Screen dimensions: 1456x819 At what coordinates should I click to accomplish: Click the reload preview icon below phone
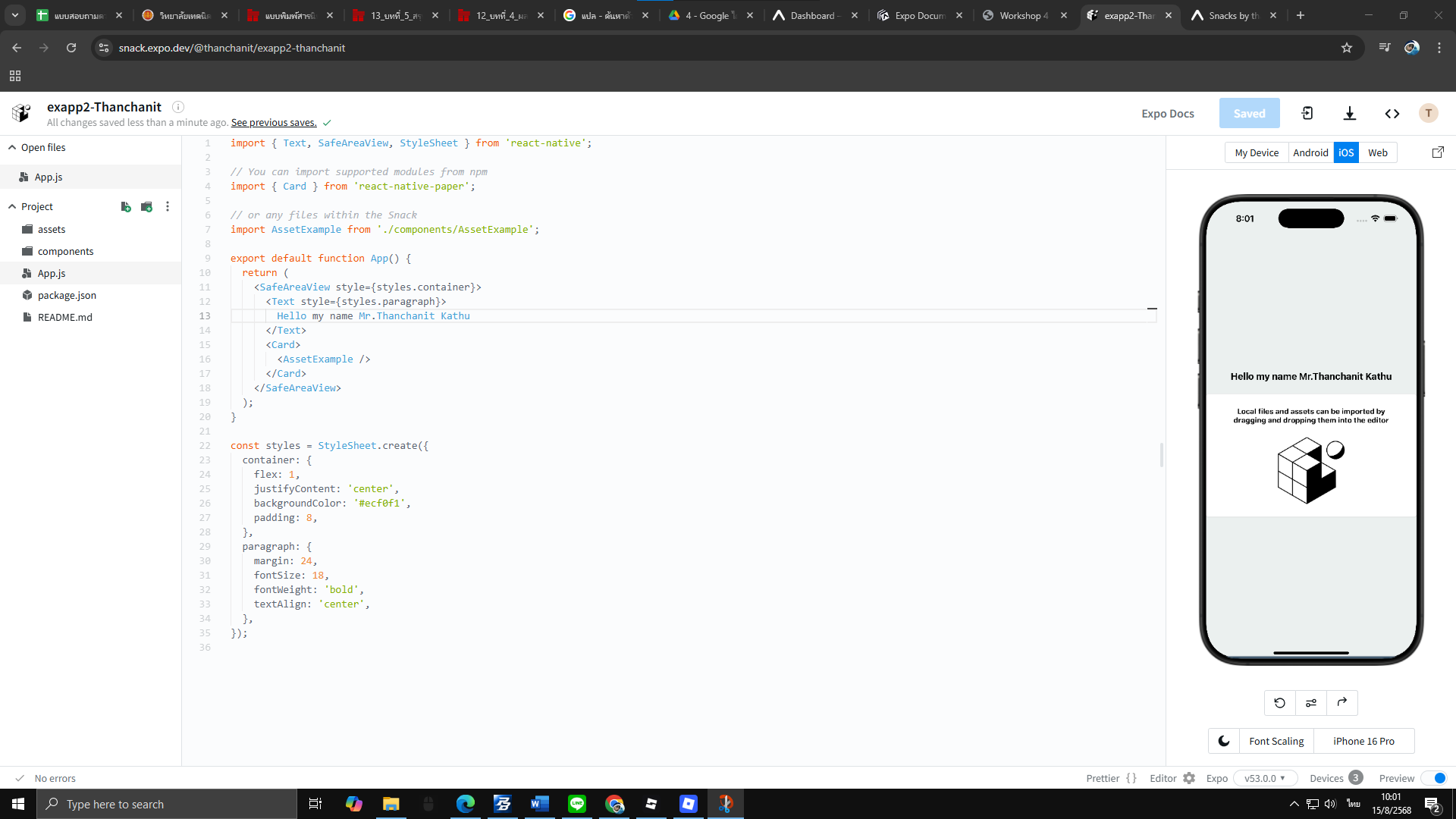pyautogui.click(x=1280, y=702)
